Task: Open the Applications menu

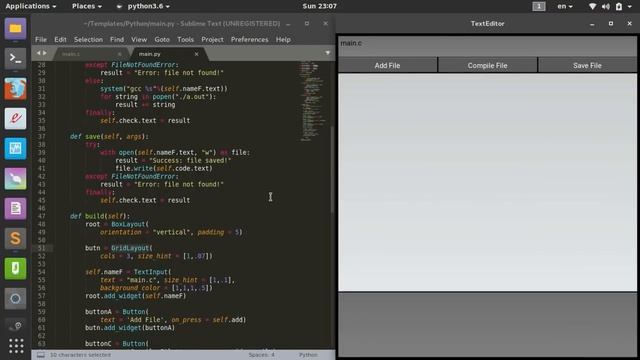Action: click(31, 6)
